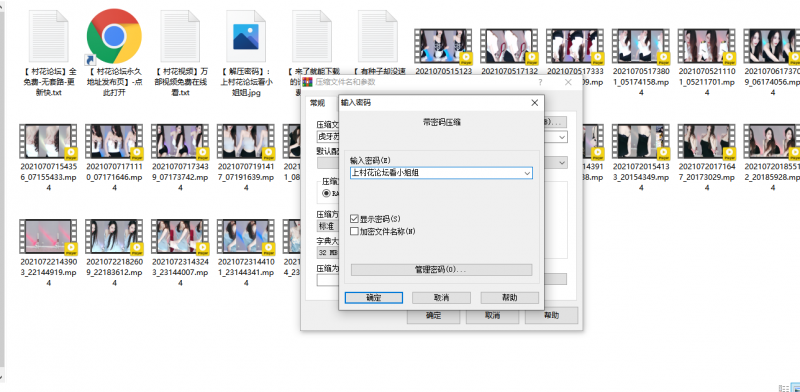This screenshot has width=800, height=392.
Task: Click 确定 in the password dialog
Action: click(x=374, y=298)
